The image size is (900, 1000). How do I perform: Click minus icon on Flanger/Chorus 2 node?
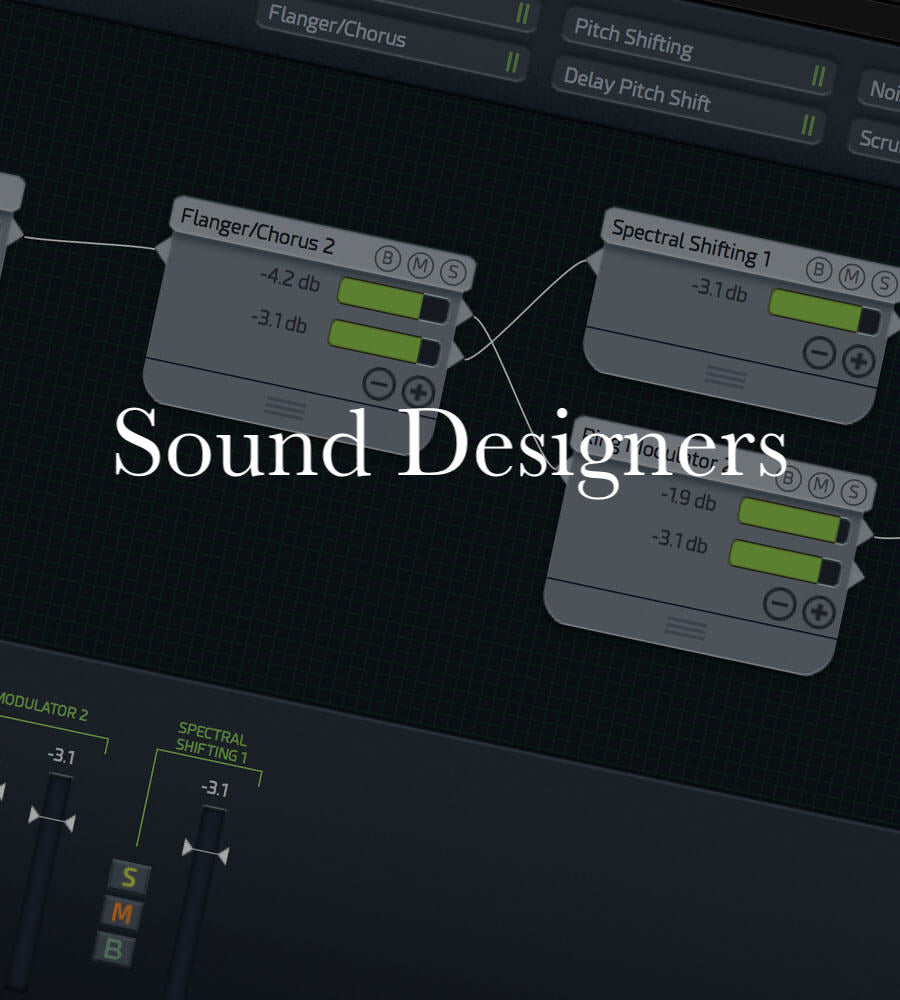[378, 383]
